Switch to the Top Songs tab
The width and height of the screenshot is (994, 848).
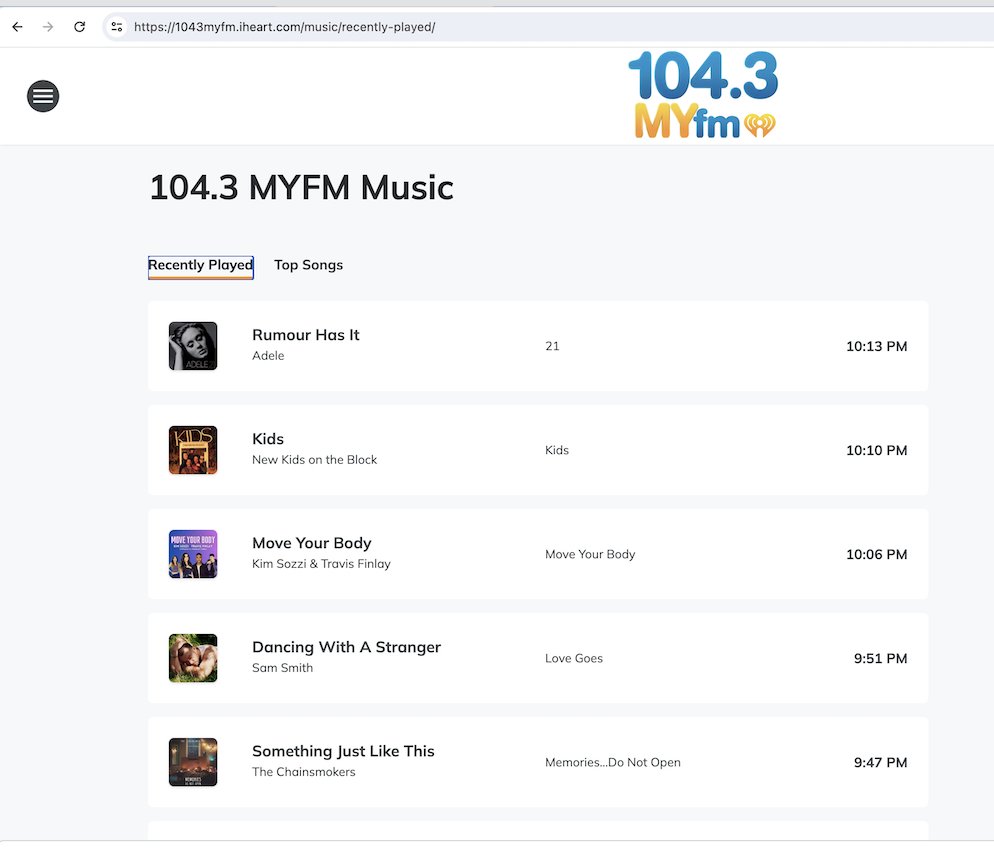308,265
